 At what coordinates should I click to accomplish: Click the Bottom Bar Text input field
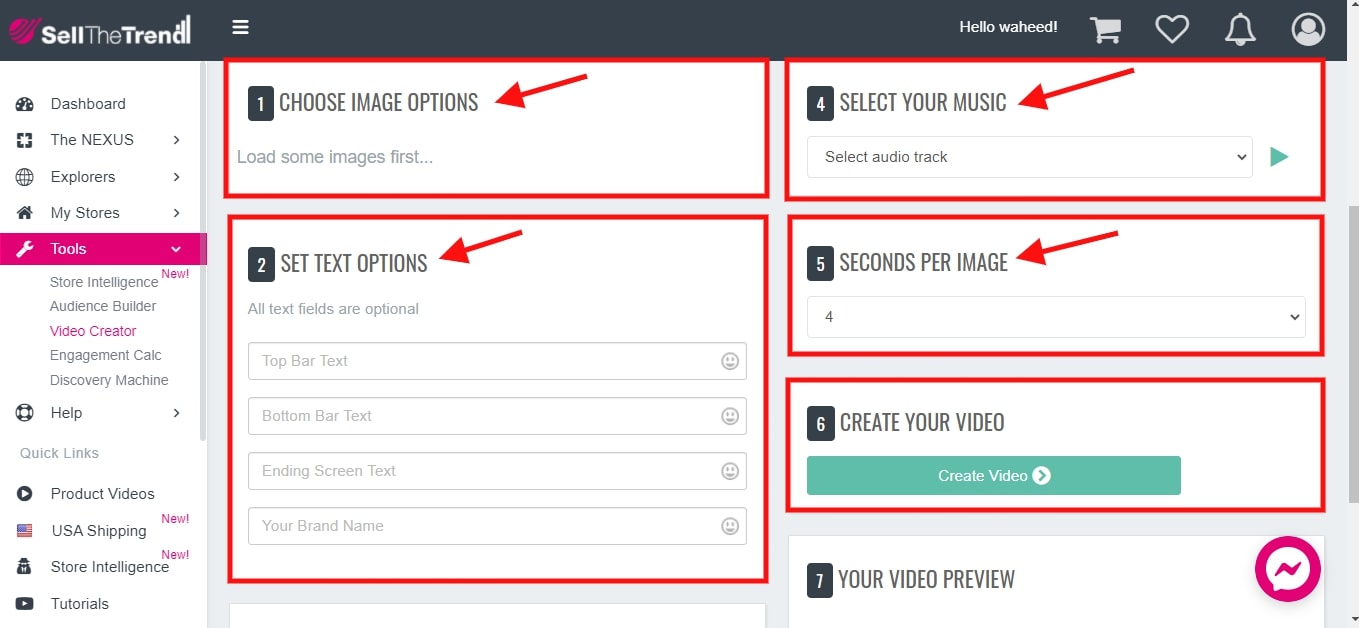[x=485, y=416]
